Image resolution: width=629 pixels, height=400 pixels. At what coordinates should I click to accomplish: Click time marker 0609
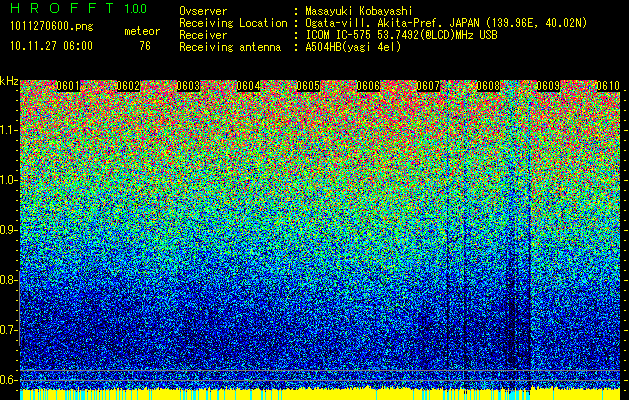click(x=548, y=86)
